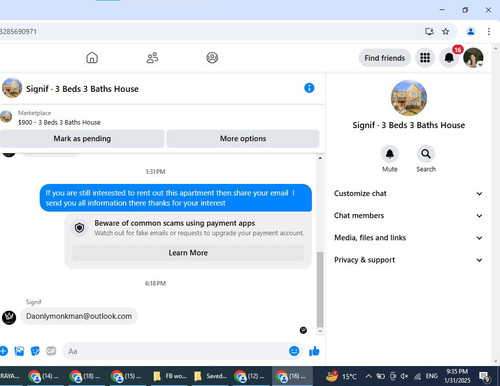Click the speaker volume tray icon
This screenshot has height=386, width=500.
(404, 376)
